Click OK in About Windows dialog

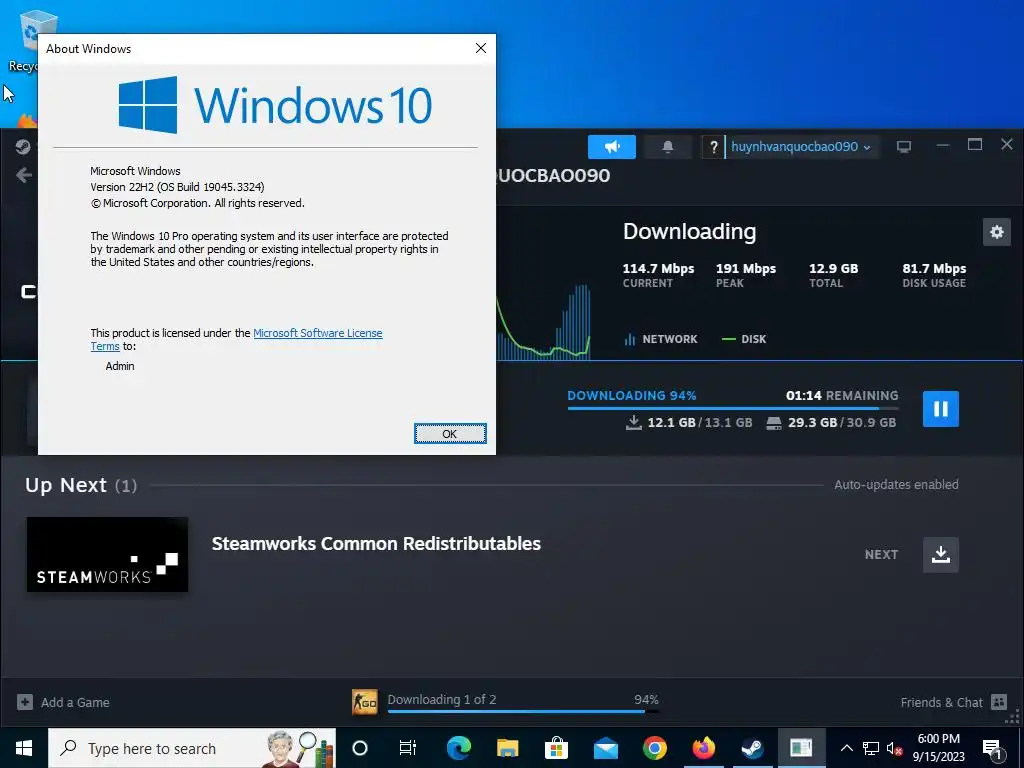tap(450, 434)
